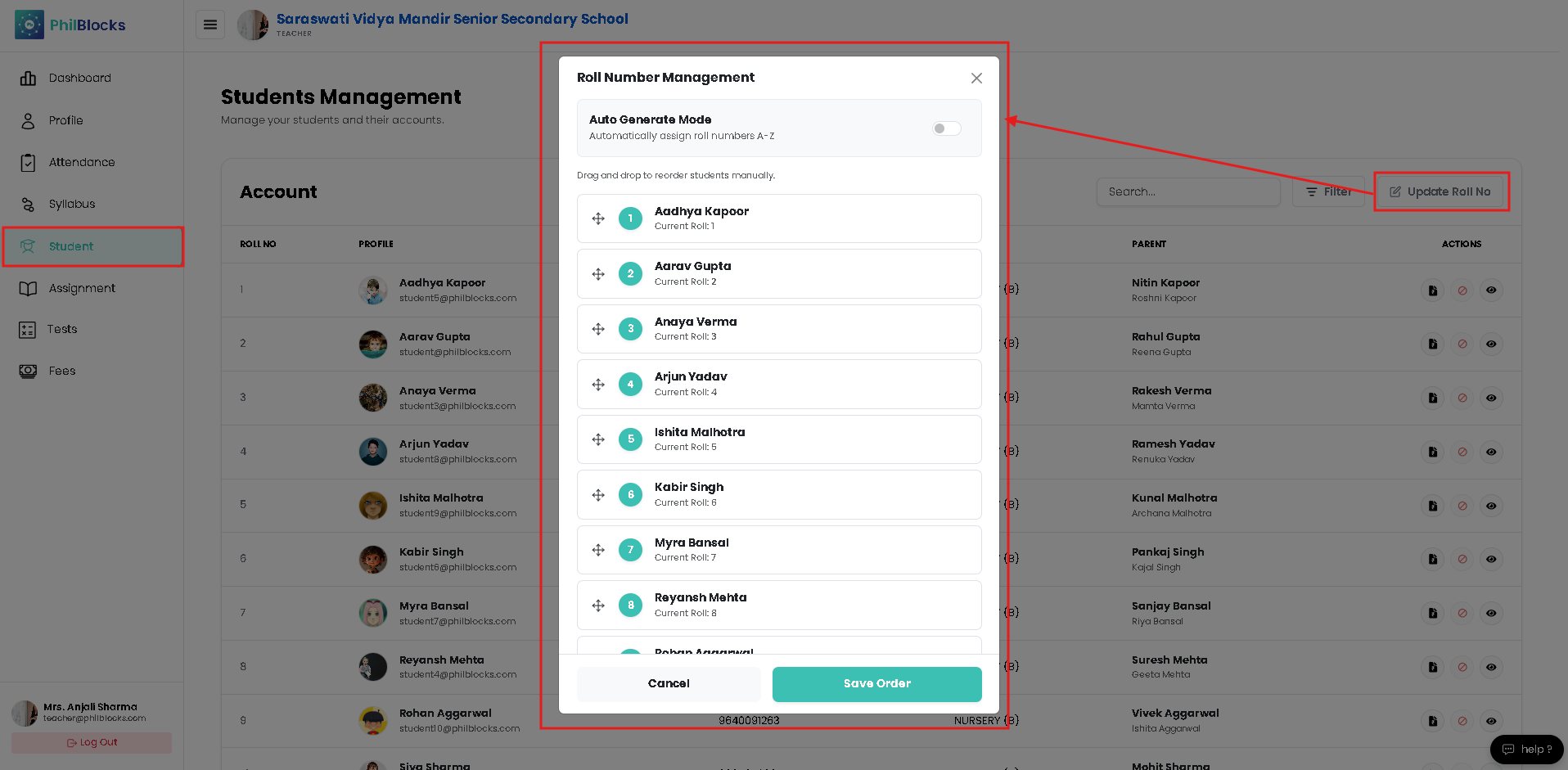Click the view eye icon for Nitin Kapoor row
Image resolution: width=1568 pixels, height=770 pixels.
[1491, 290]
